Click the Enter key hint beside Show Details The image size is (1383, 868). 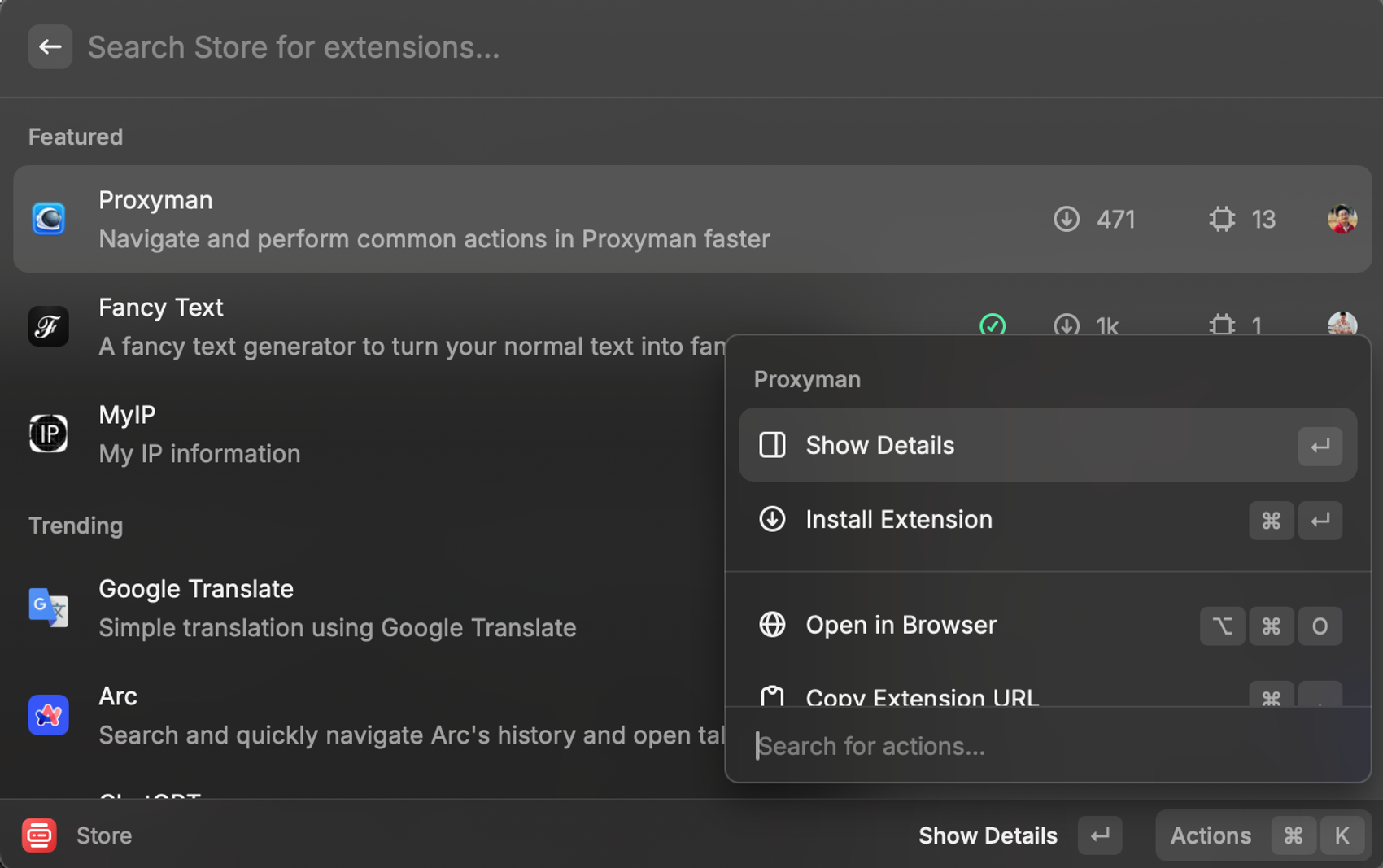(1320, 446)
